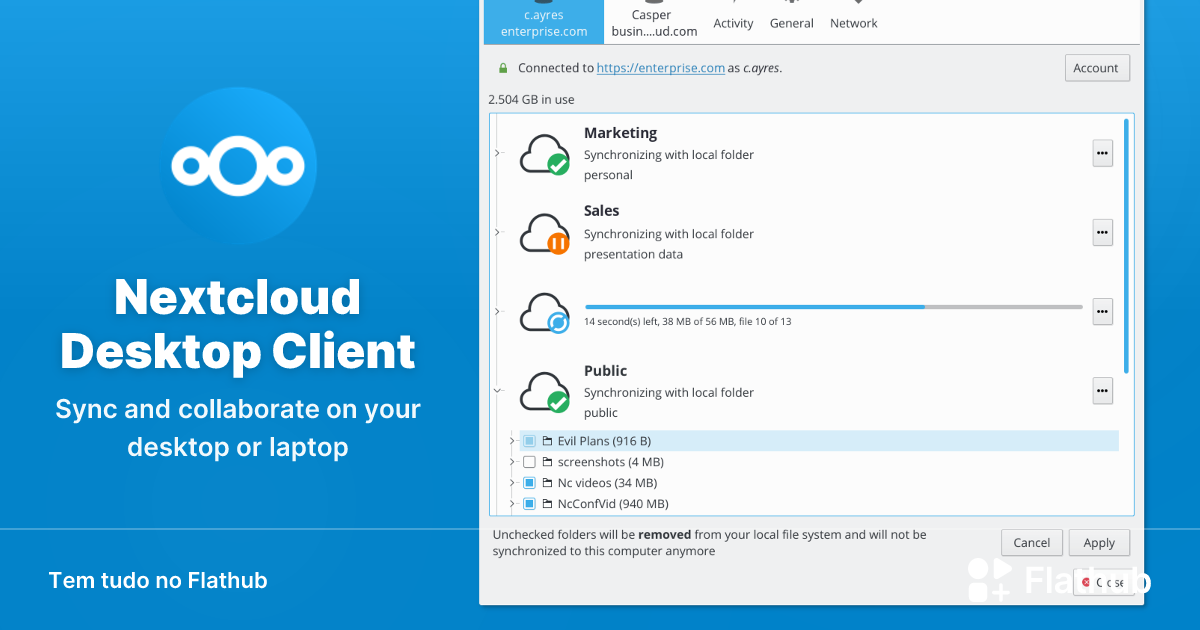Viewport: 1200px width, 630px height.
Task: Open the Account menu button
Action: [x=1097, y=67]
